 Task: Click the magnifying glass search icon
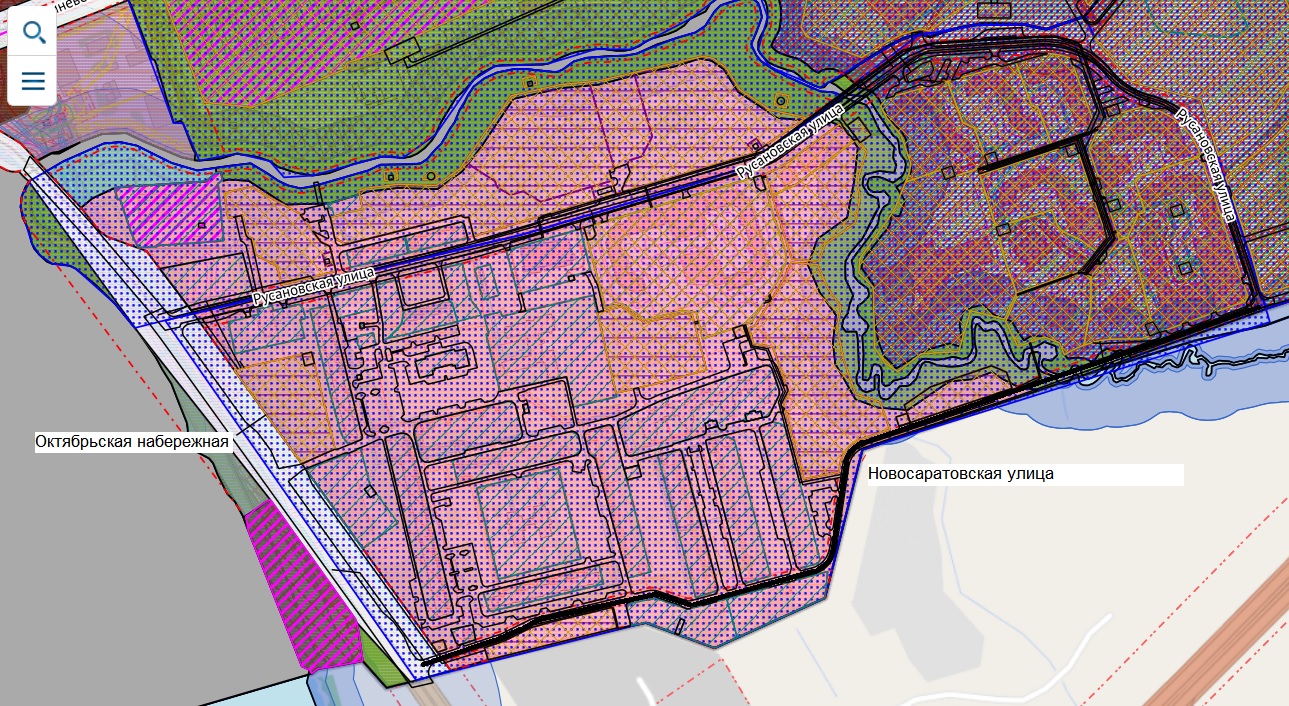(x=33, y=32)
